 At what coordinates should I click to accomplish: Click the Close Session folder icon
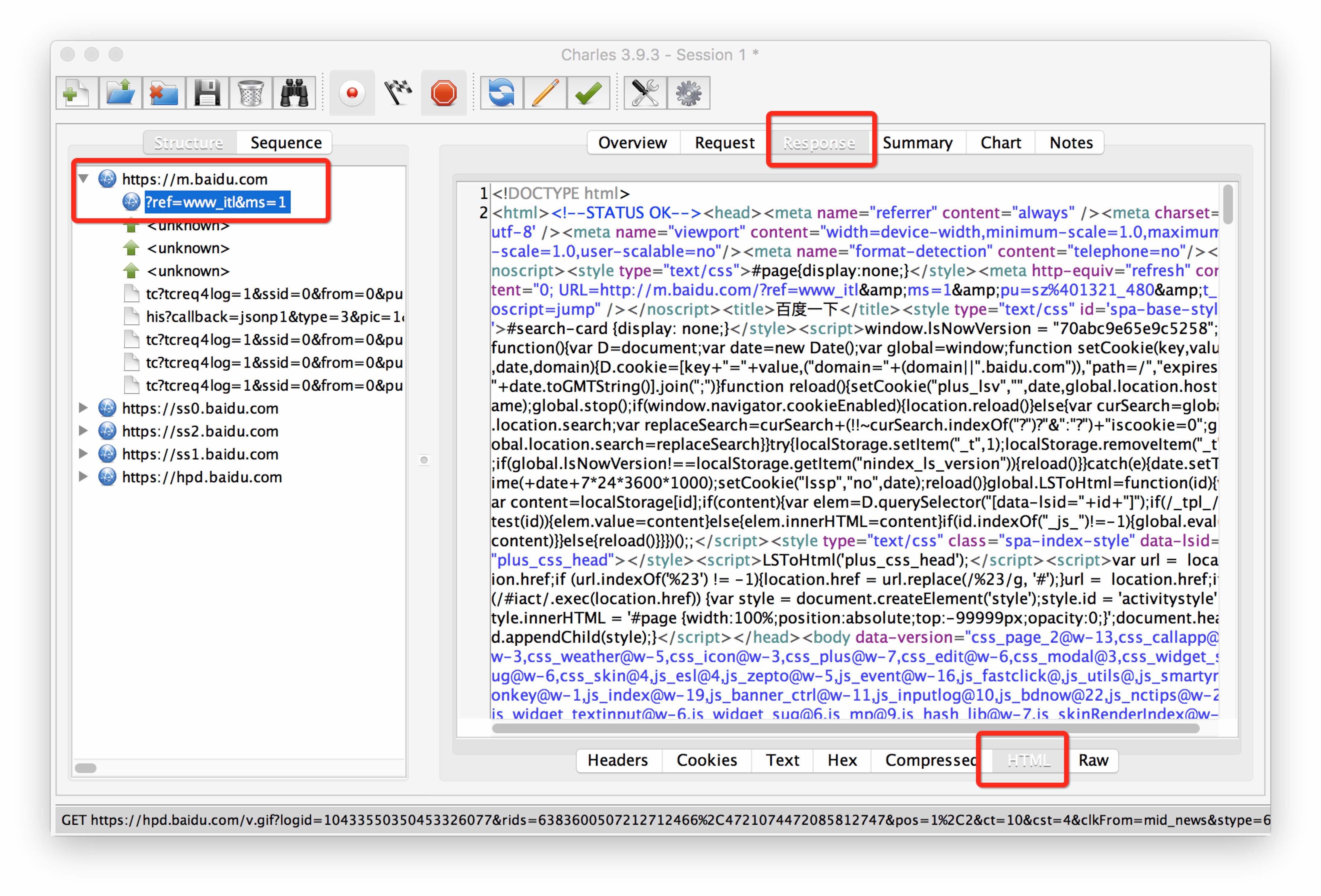[x=164, y=93]
